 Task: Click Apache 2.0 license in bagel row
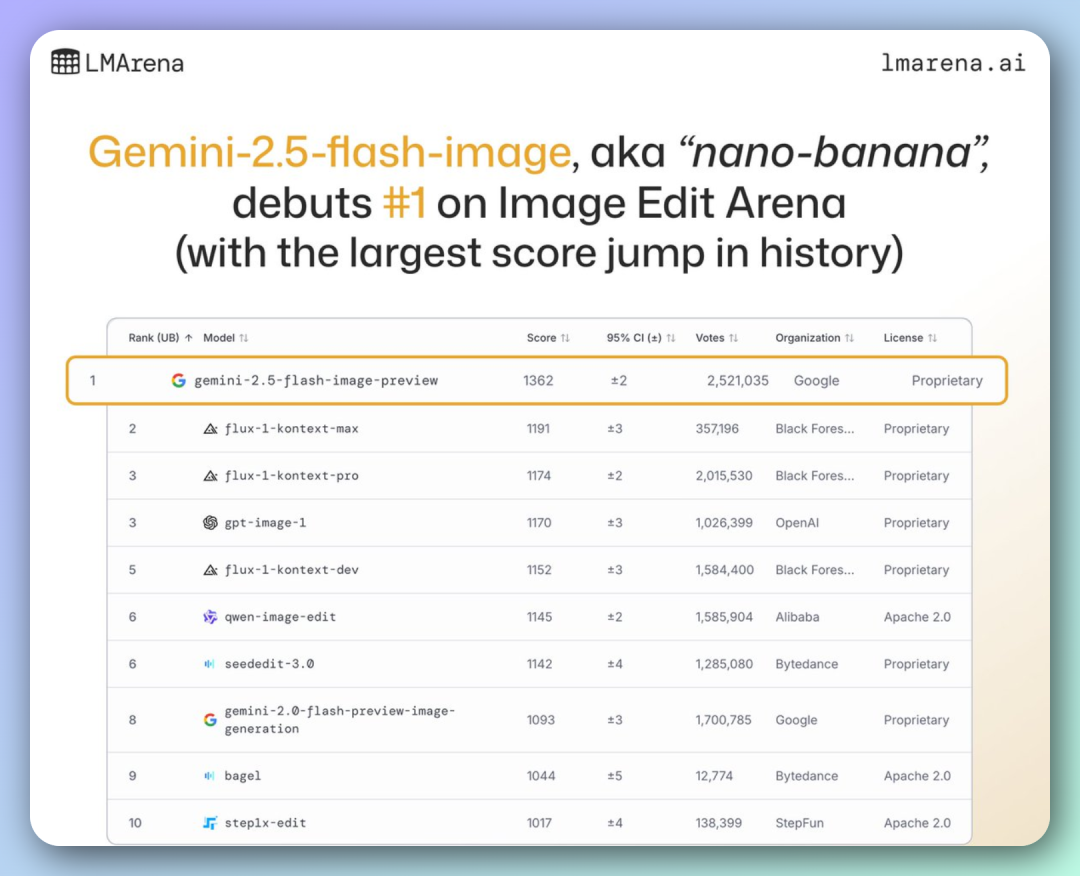click(917, 776)
